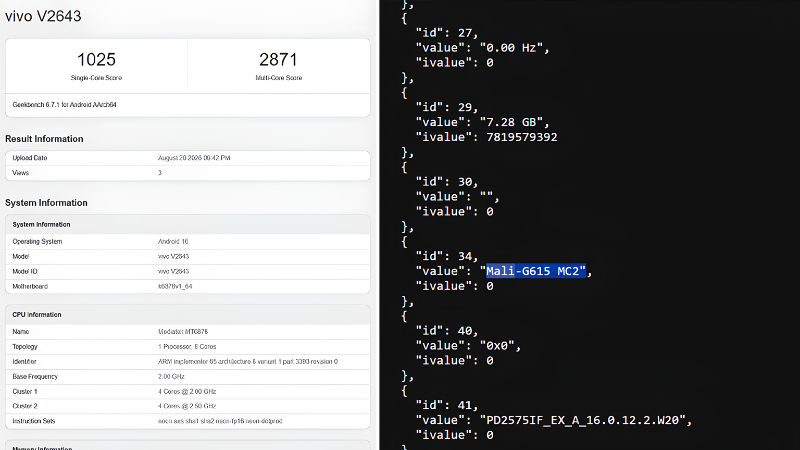
Task: Select the ivalue number 7819579392
Action: click(x=522, y=137)
